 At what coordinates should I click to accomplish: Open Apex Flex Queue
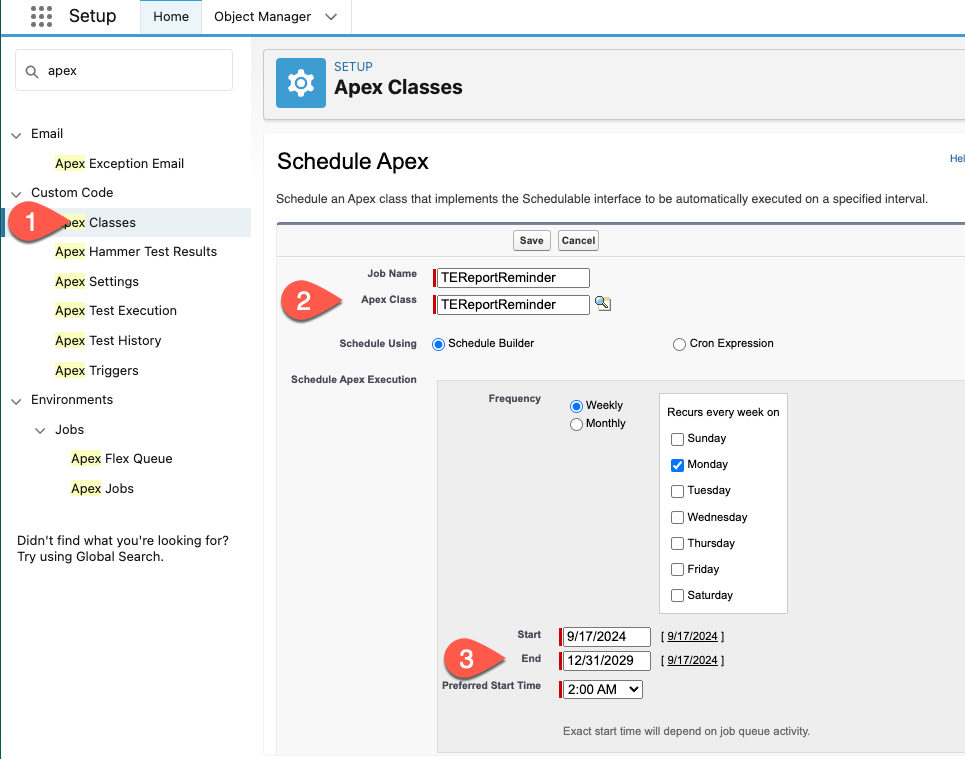(x=122, y=459)
